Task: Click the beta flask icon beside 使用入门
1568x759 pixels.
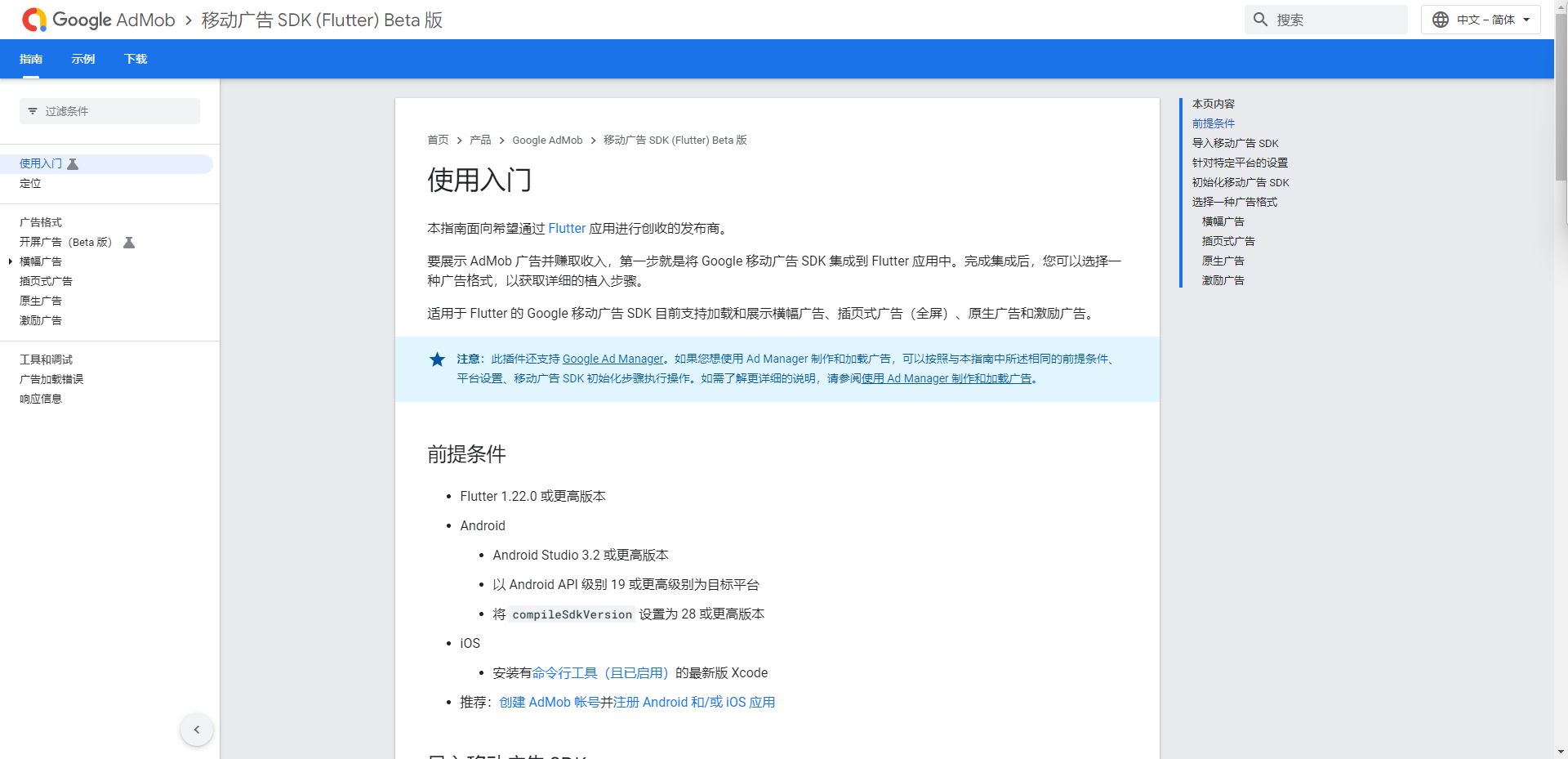Action: click(73, 164)
